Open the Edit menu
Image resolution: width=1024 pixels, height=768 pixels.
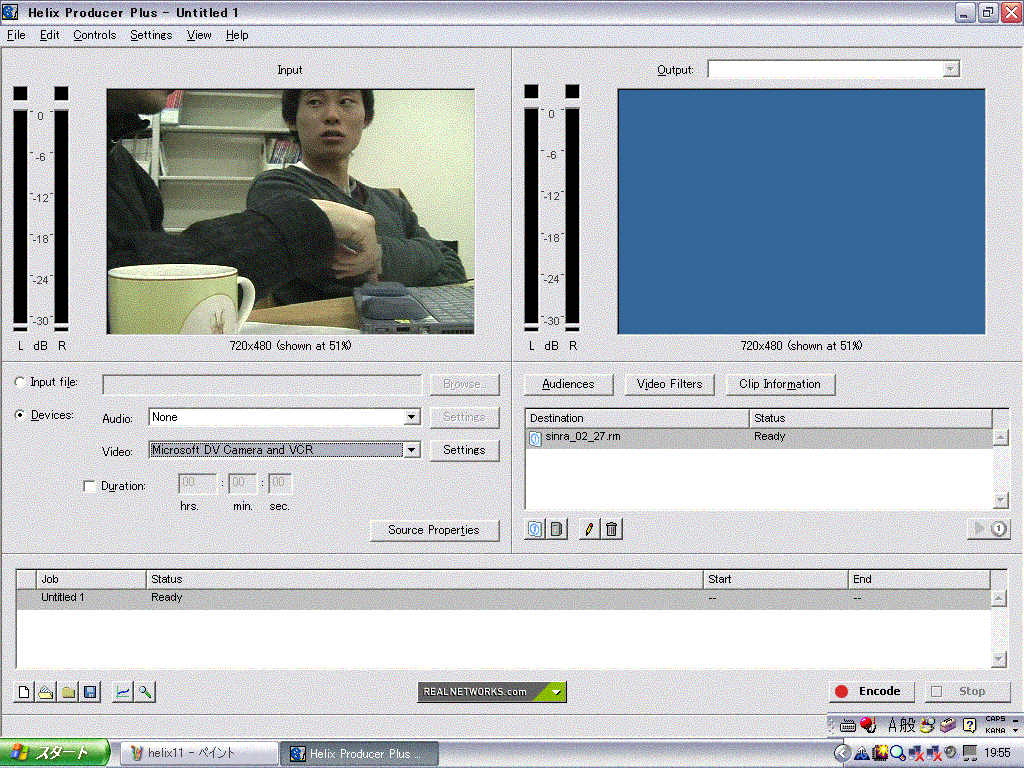click(50, 35)
